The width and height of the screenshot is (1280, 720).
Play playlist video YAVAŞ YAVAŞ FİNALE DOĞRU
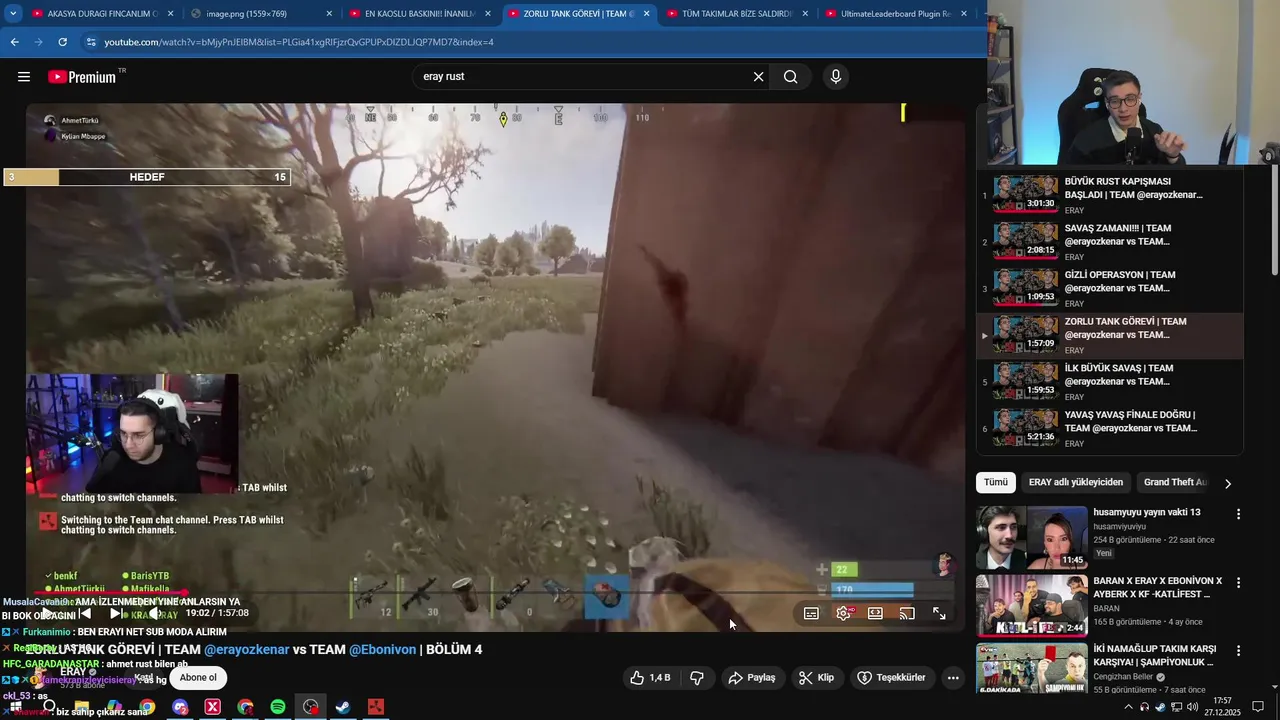click(1110, 428)
